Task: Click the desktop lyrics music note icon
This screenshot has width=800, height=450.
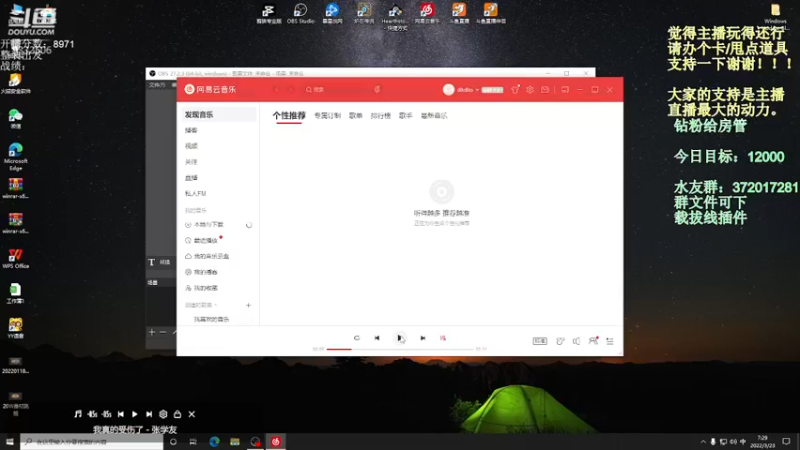Action: [78, 414]
